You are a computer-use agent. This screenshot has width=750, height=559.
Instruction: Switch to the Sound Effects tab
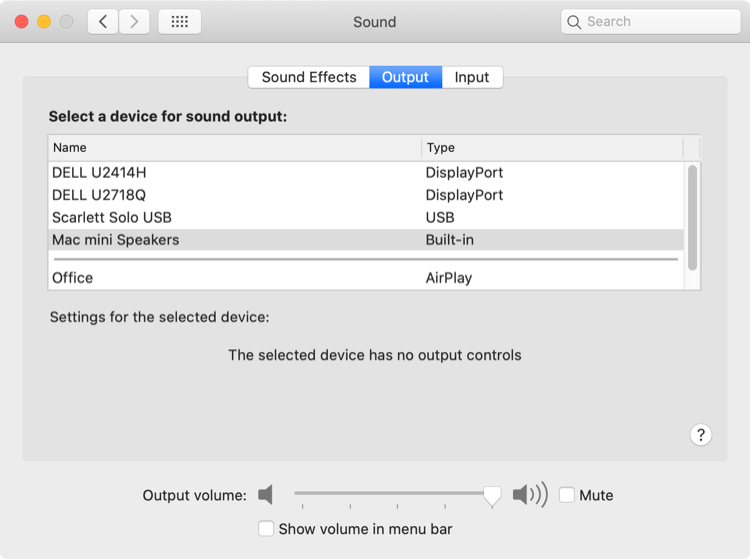point(309,77)
